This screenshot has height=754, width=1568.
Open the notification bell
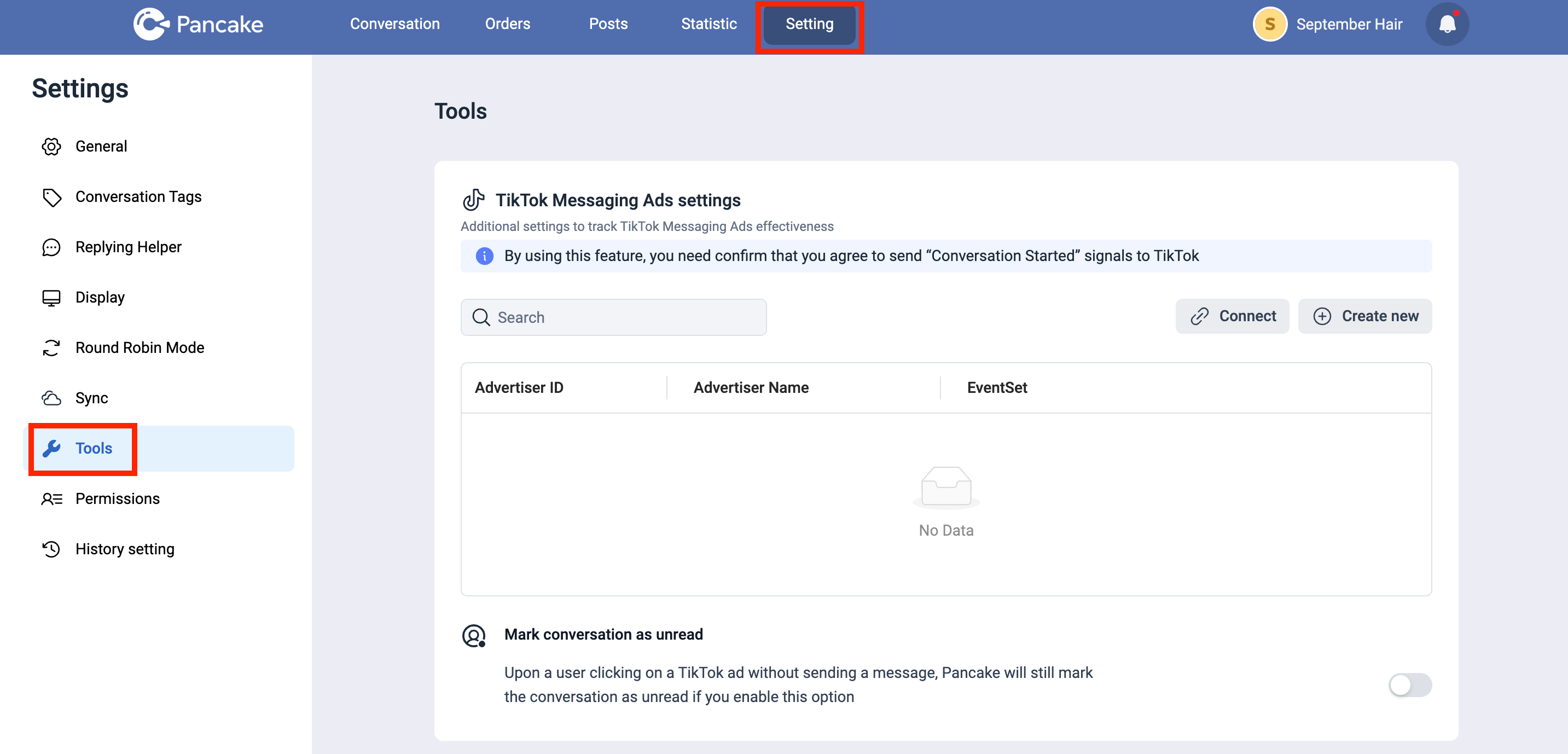click(x=1447, y=24)
